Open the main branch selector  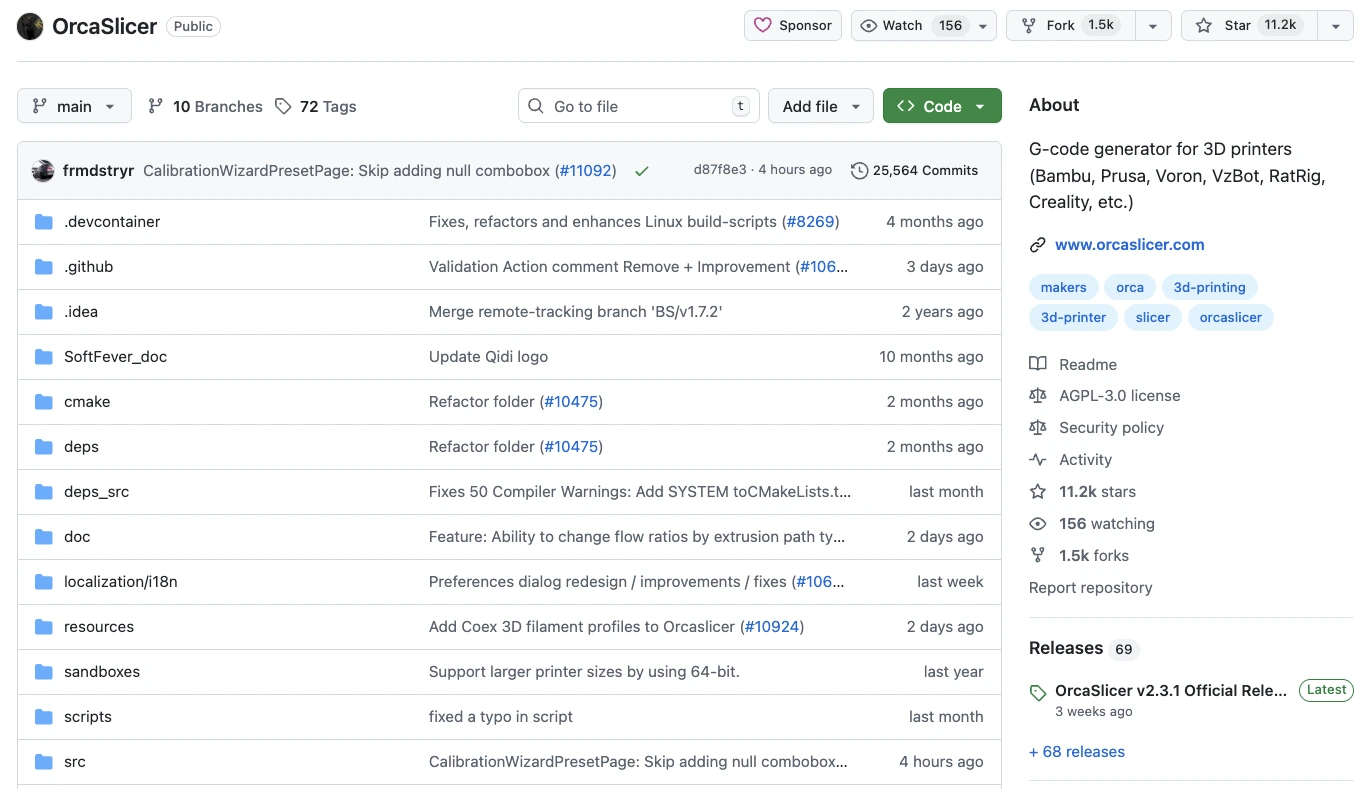pyautogui.click(x=74, y=106)
